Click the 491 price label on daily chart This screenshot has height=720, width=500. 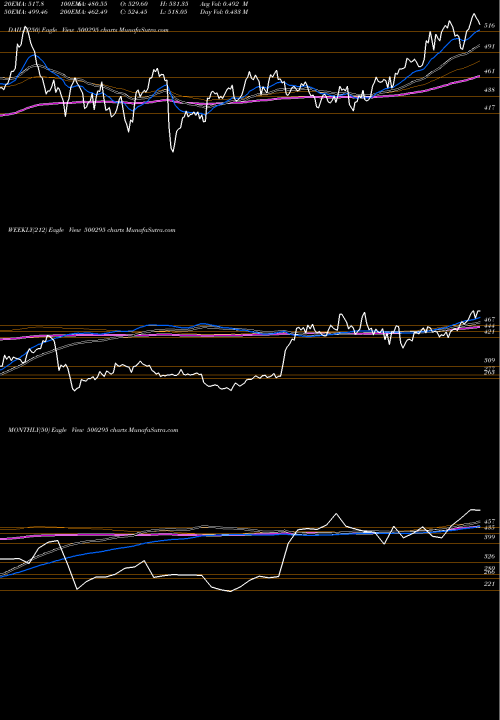(x=489, y=46)
